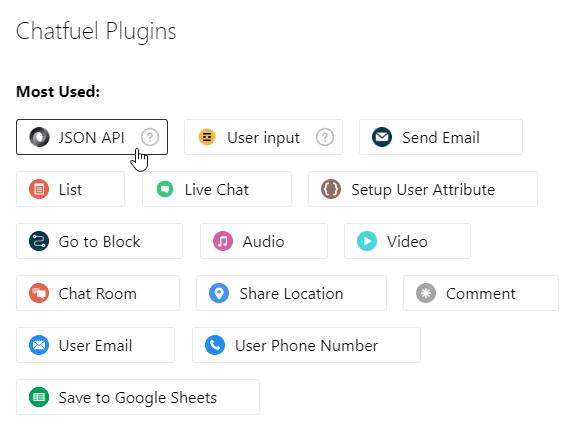571x429 pixels.
Task: Select the yellow User input icon
Action: pos(207,137)
